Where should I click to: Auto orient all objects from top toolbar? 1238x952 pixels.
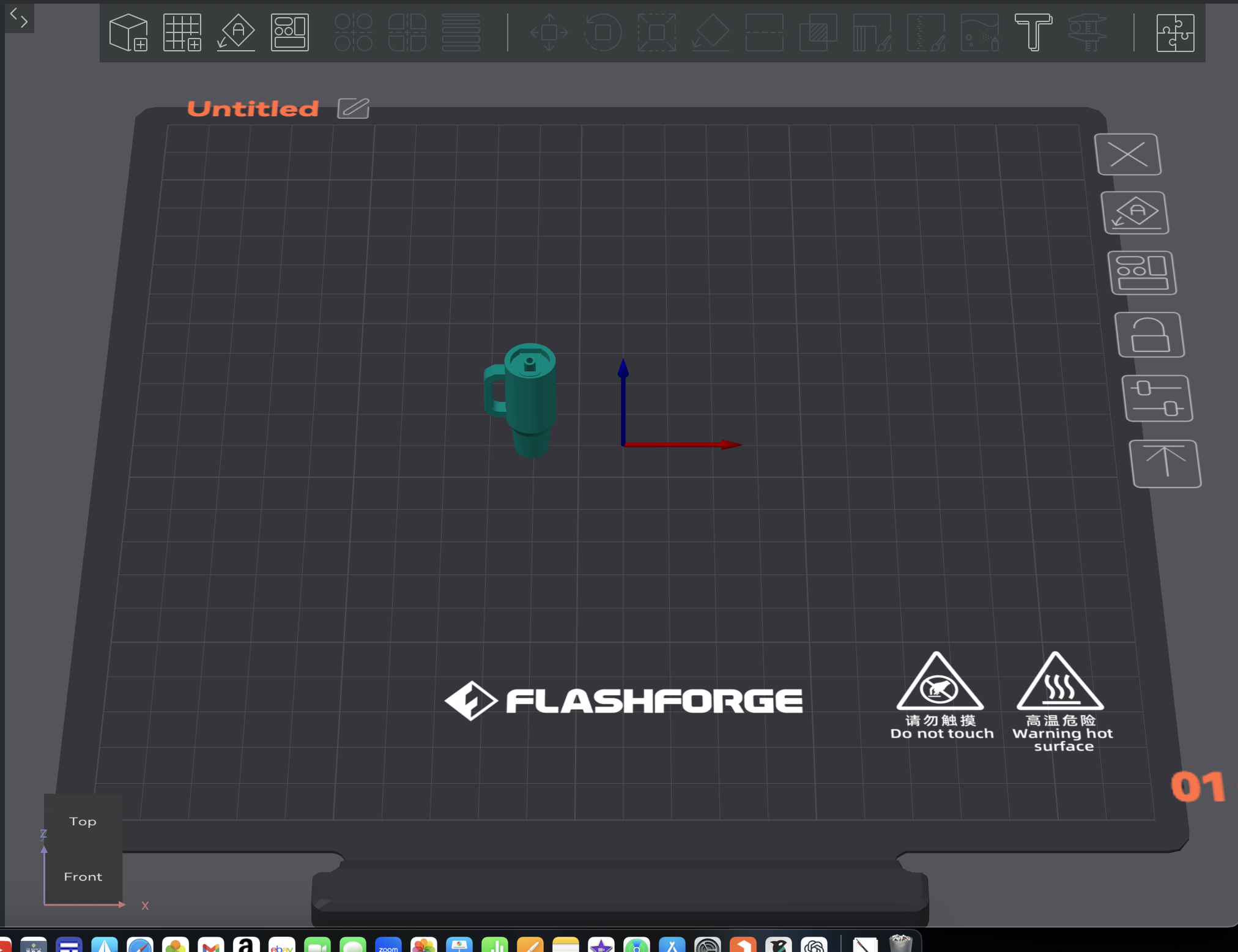(x=236, y=32)
